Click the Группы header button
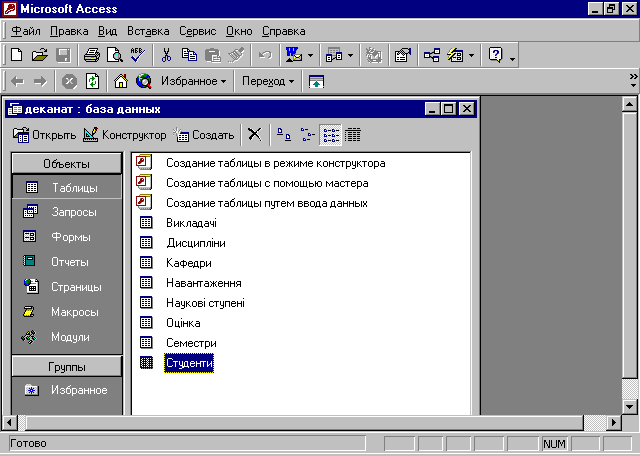Screen dimensions: 640x456 tap(67, 367)
